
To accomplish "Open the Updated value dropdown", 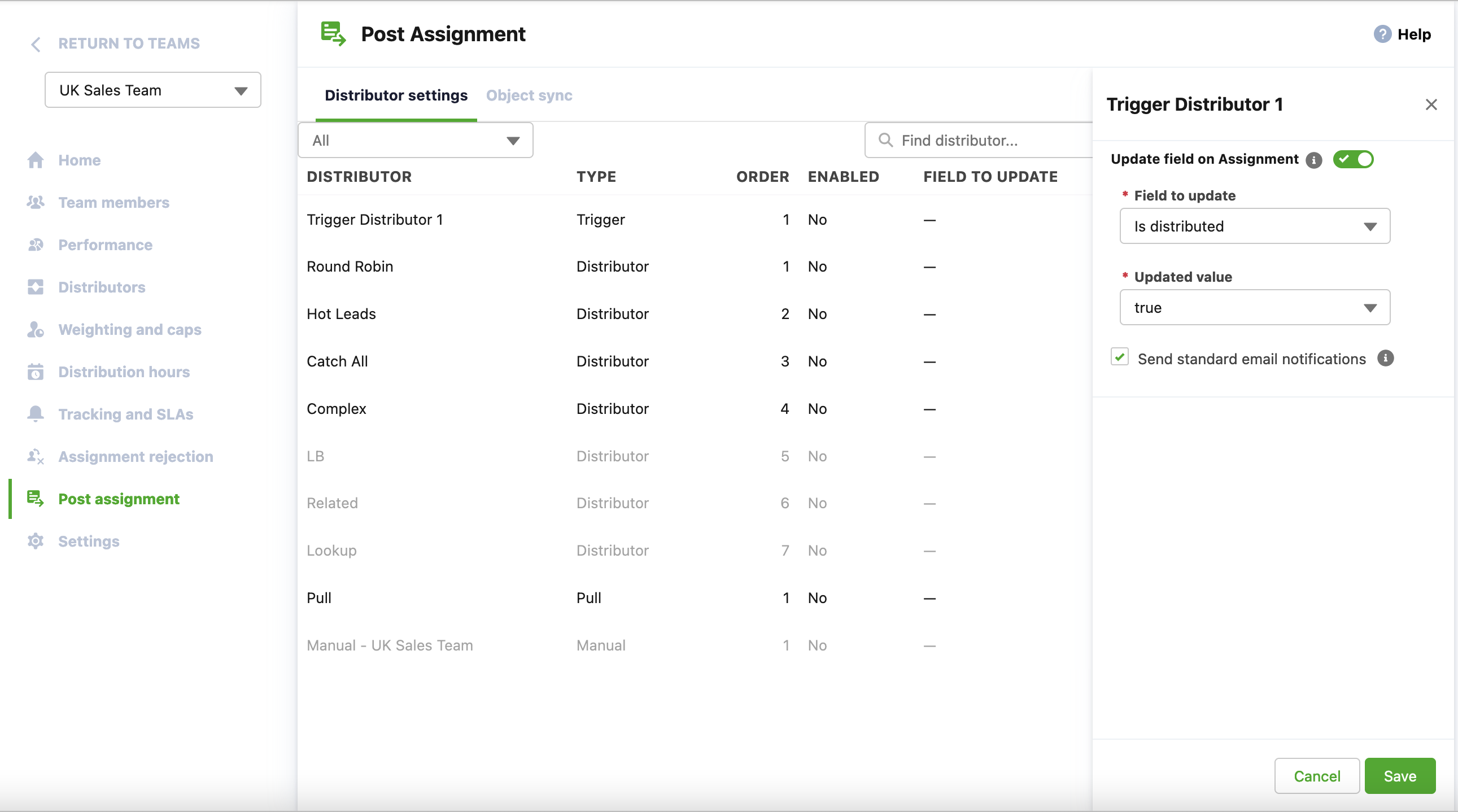I will click(1254, 307).
